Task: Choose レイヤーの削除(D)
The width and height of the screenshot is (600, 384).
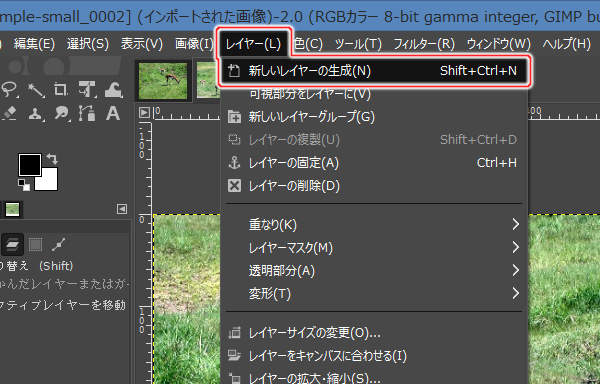Action: [x=374, y=186]
